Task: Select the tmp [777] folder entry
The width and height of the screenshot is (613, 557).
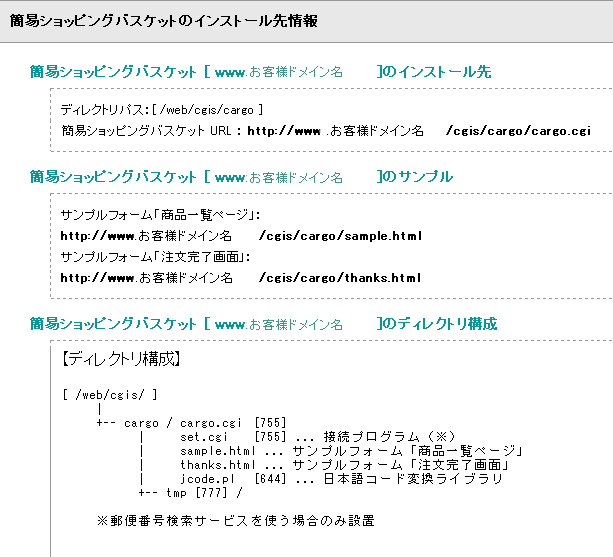Action: pyautogui.click(x=197, y=493)
